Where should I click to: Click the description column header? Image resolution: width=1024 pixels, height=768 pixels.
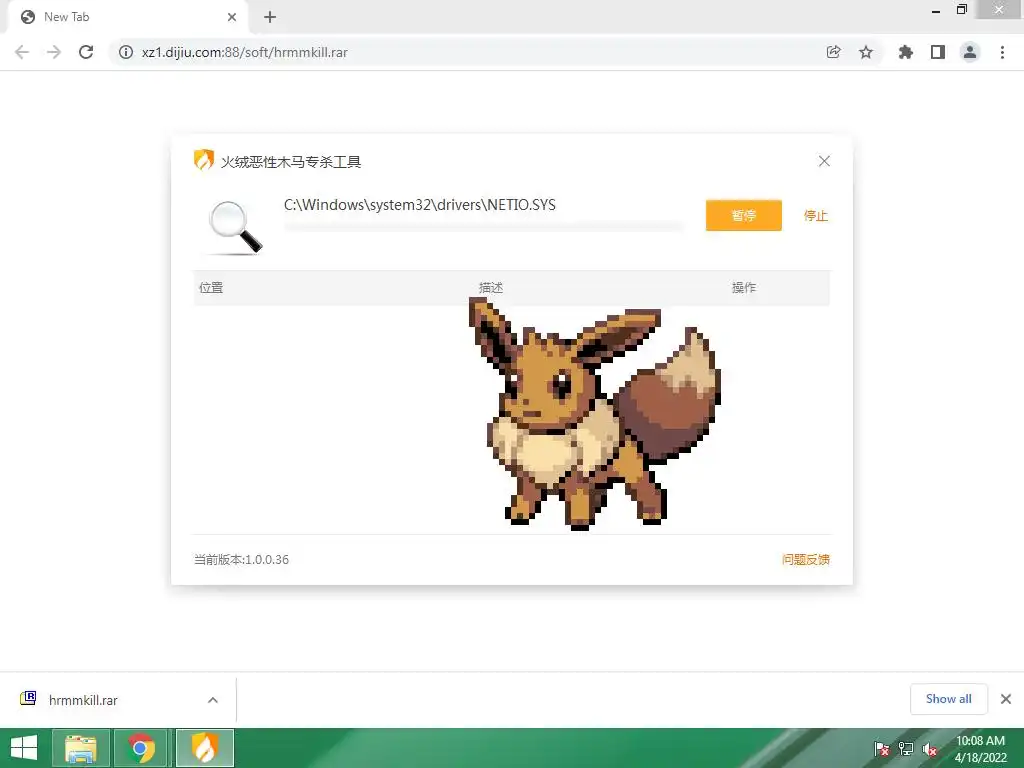coord(491,287)
